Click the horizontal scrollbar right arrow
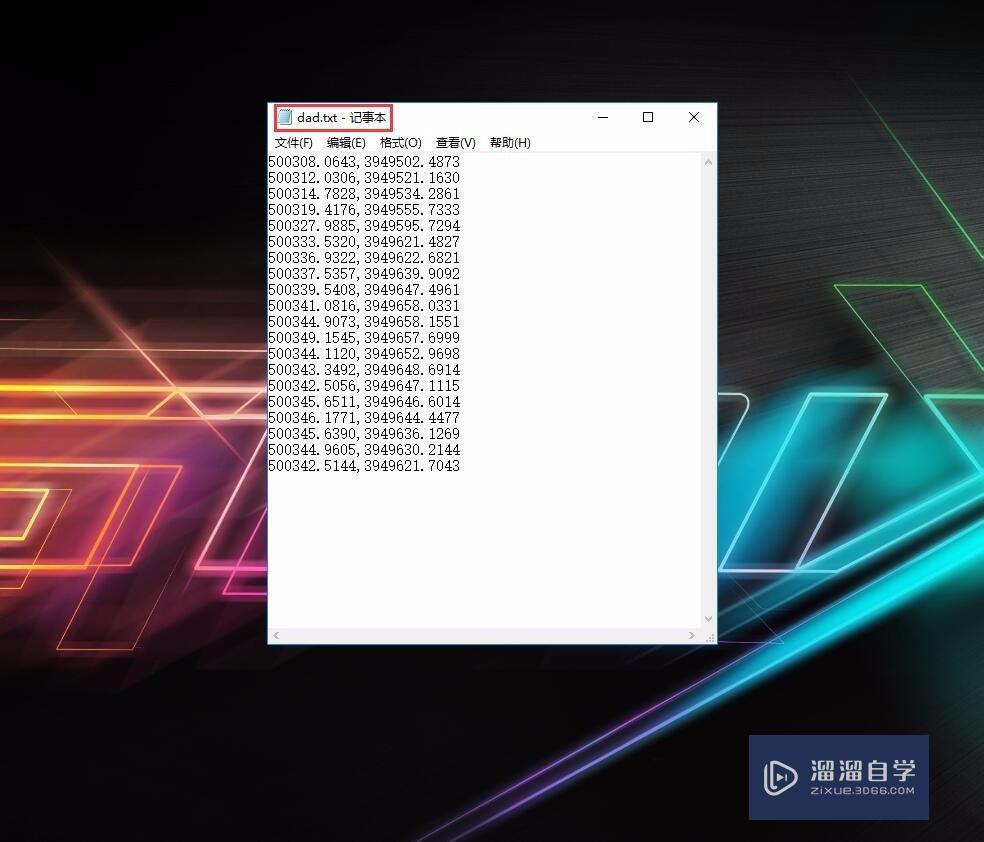The image size is (984, 842). [692, 635]
